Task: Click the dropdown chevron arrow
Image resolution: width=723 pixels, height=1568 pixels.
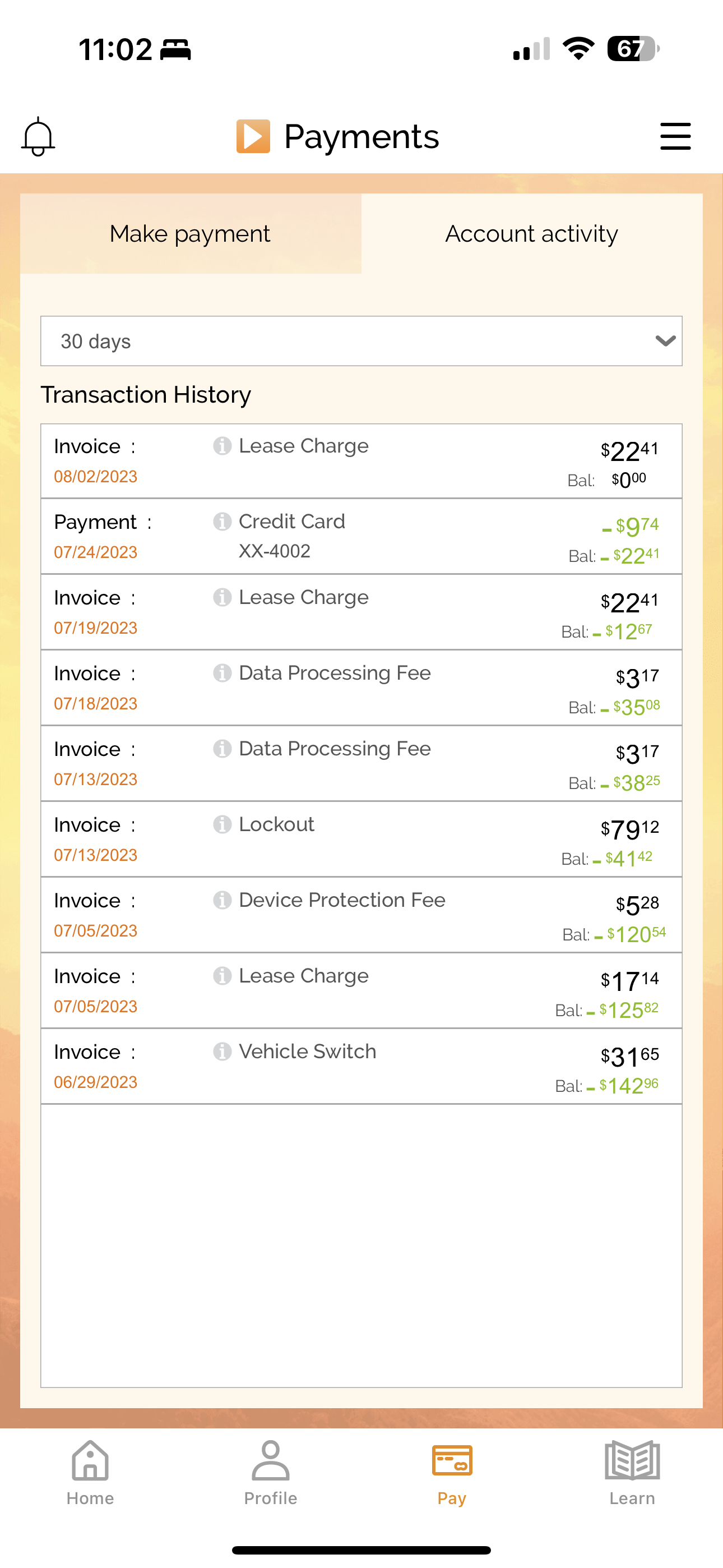Action: pyautogui.click(x=665, y=341)
